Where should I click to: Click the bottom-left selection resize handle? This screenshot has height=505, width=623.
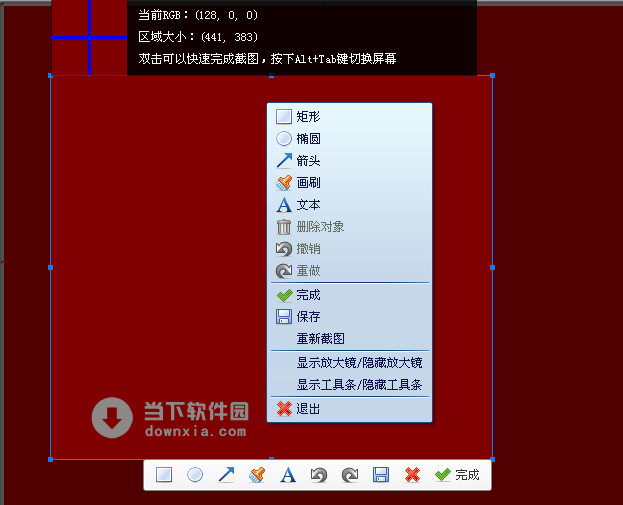[50, 459]
